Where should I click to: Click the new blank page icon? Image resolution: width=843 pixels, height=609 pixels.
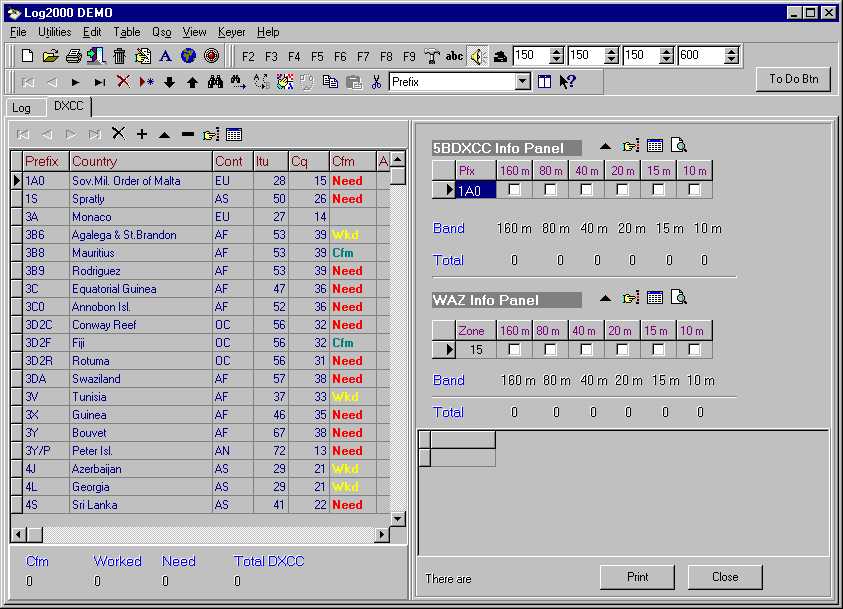coord(27,56)
